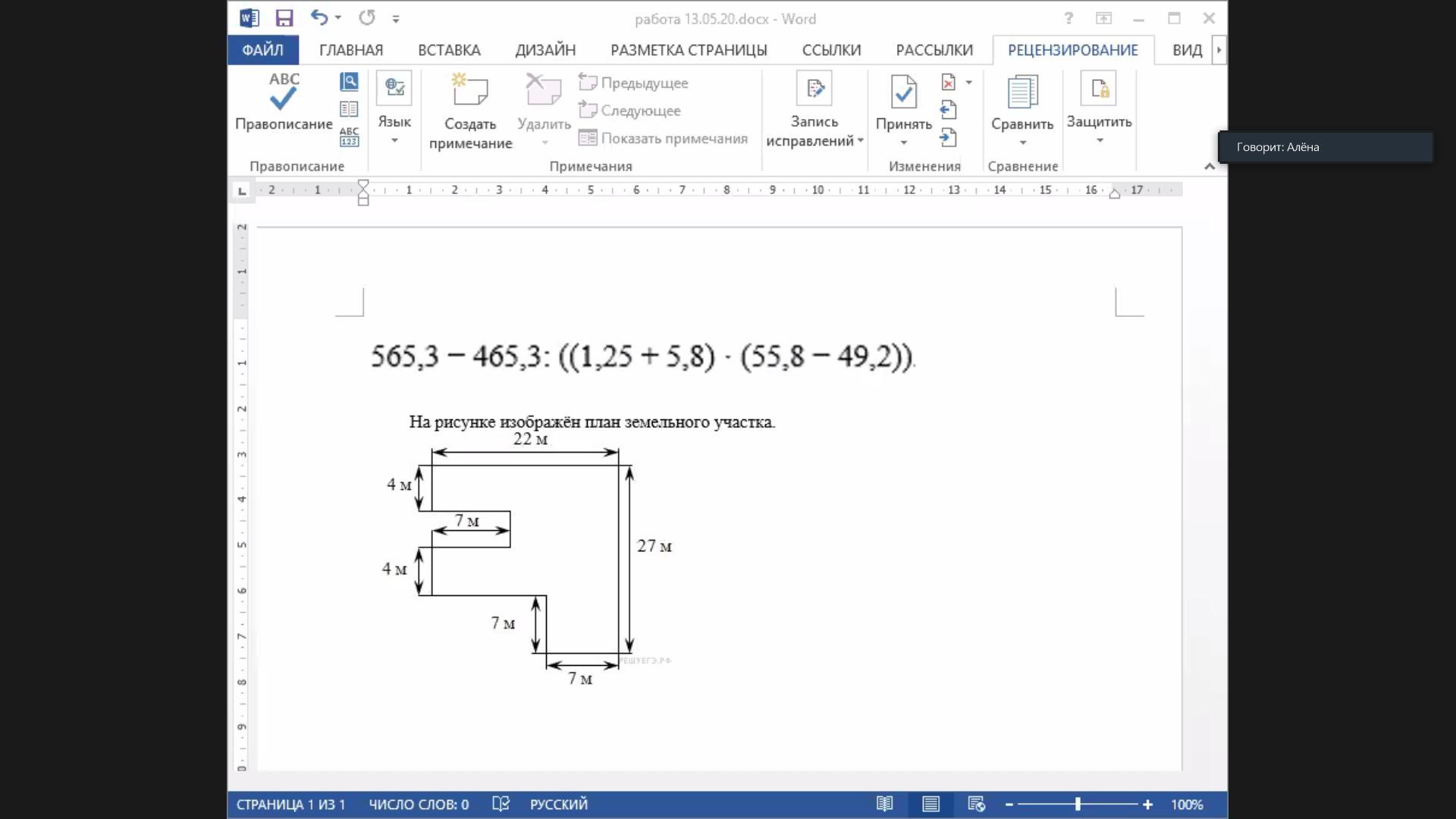This screenshot has height=819, width=1456.
Task: Click the zoom in plus button
Action: pos(1147,805)
